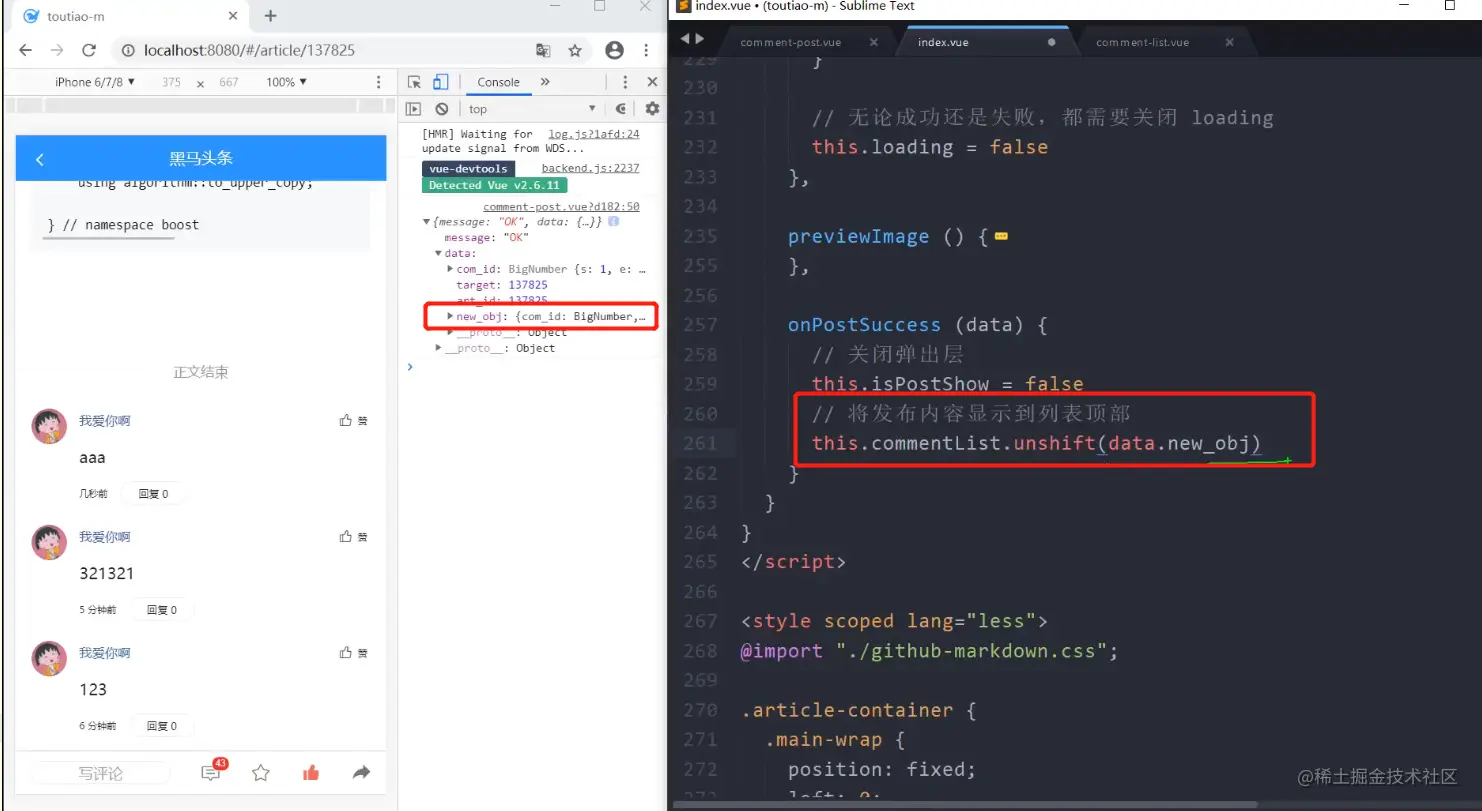
Task: Open the log.js?1afd:24 source link
Action: point(594,133)
